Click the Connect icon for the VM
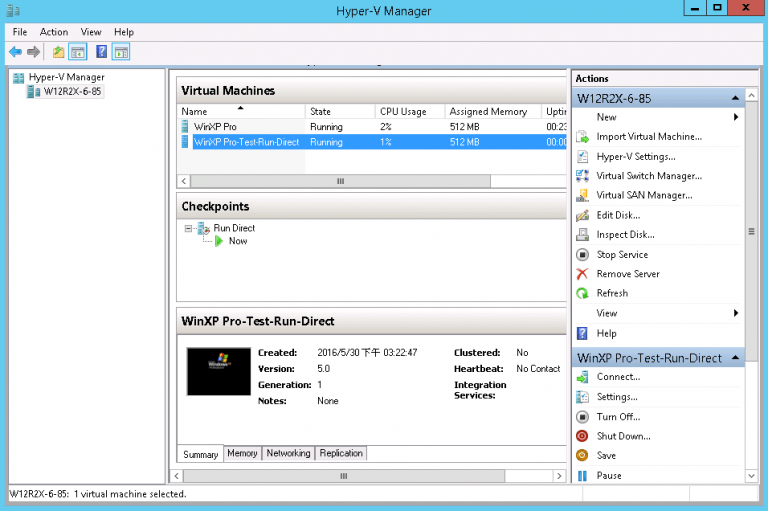The height and width of the screenshot is (511, 768). coord(582,377)
